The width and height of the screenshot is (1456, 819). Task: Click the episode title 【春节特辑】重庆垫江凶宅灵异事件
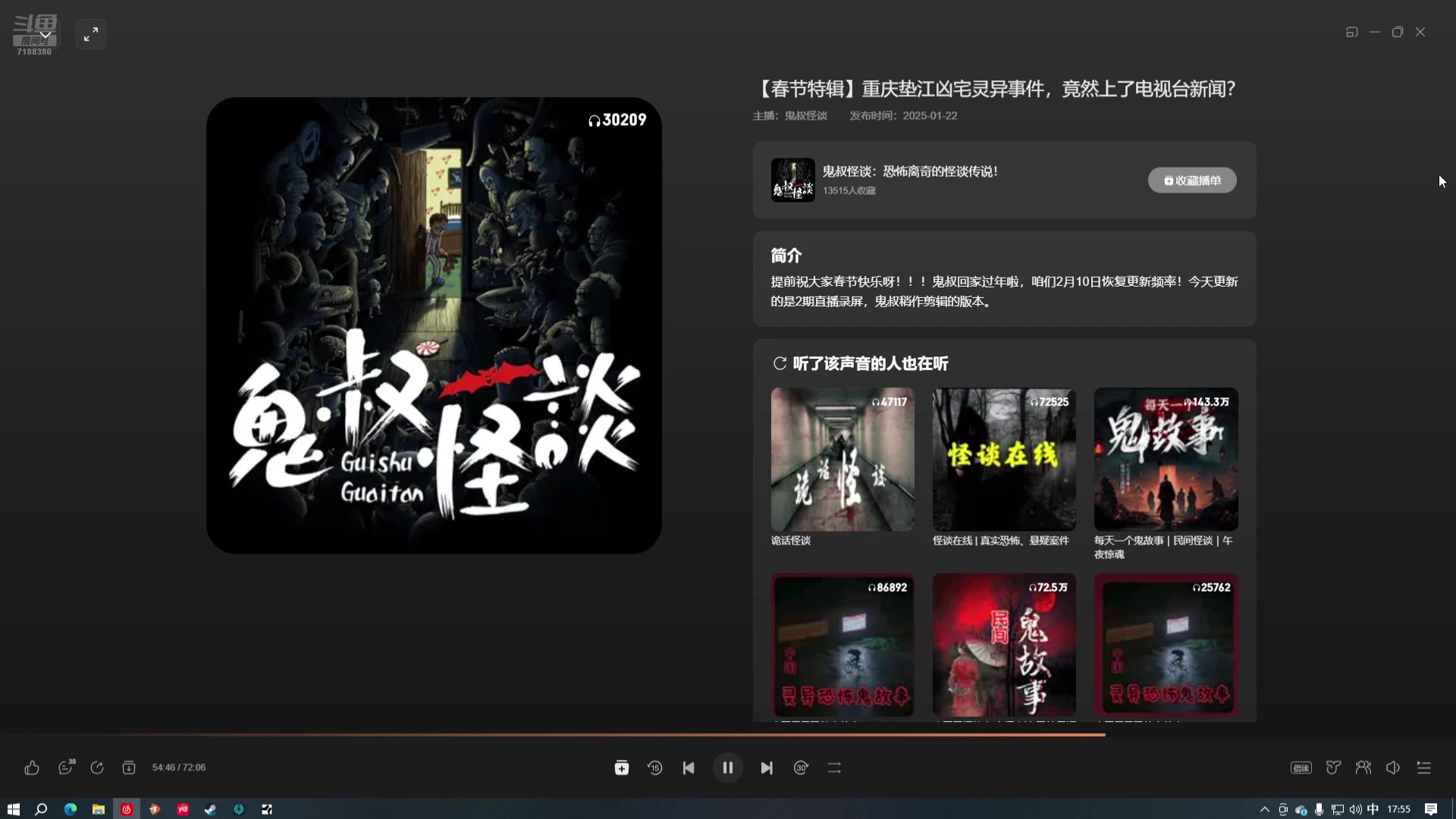pos(996,89)
